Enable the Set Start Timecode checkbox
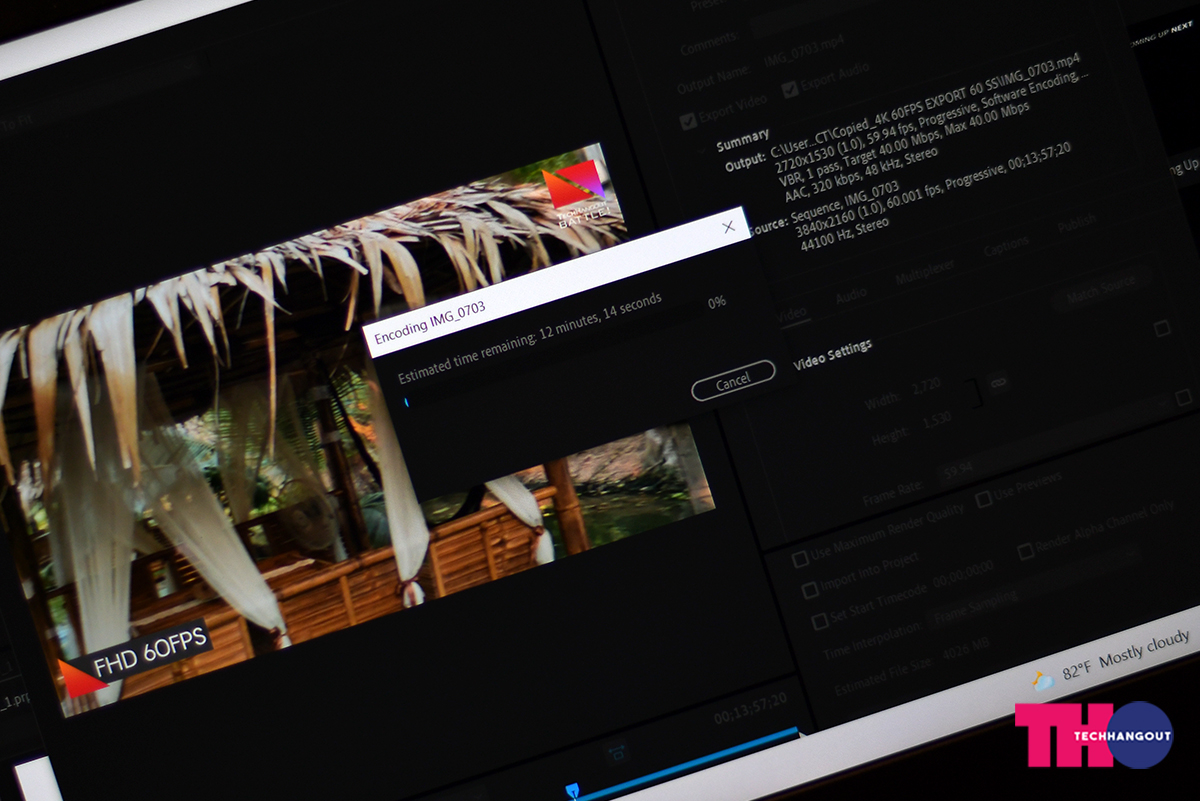This screenshot has width=1200, height=801. tap(820, 622)
